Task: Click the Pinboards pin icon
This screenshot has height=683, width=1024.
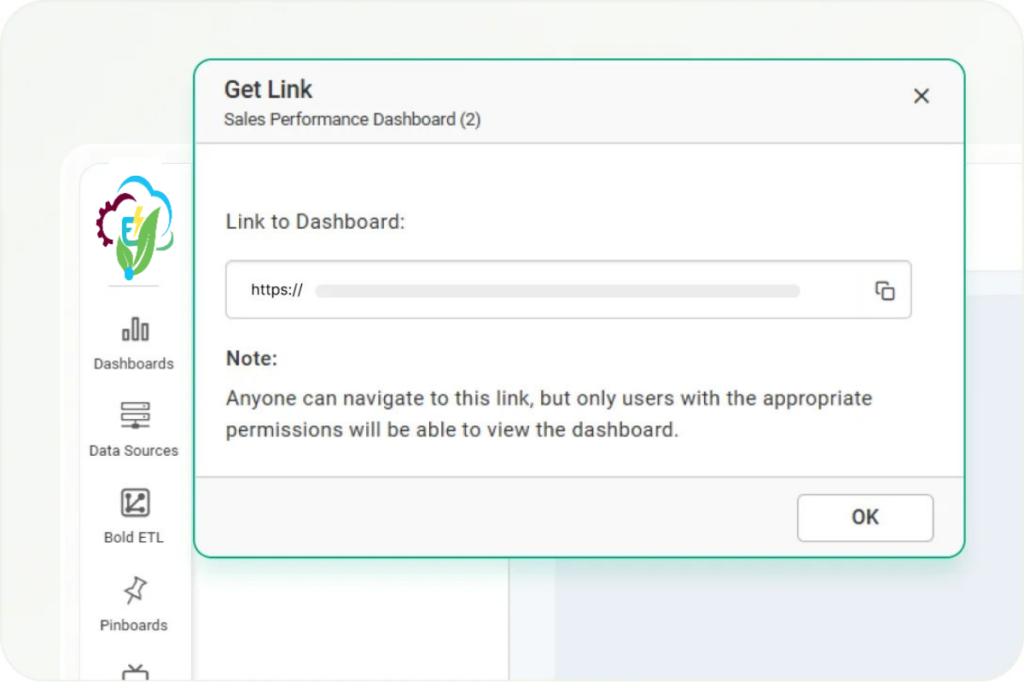Action: click(x=135, y=590)
